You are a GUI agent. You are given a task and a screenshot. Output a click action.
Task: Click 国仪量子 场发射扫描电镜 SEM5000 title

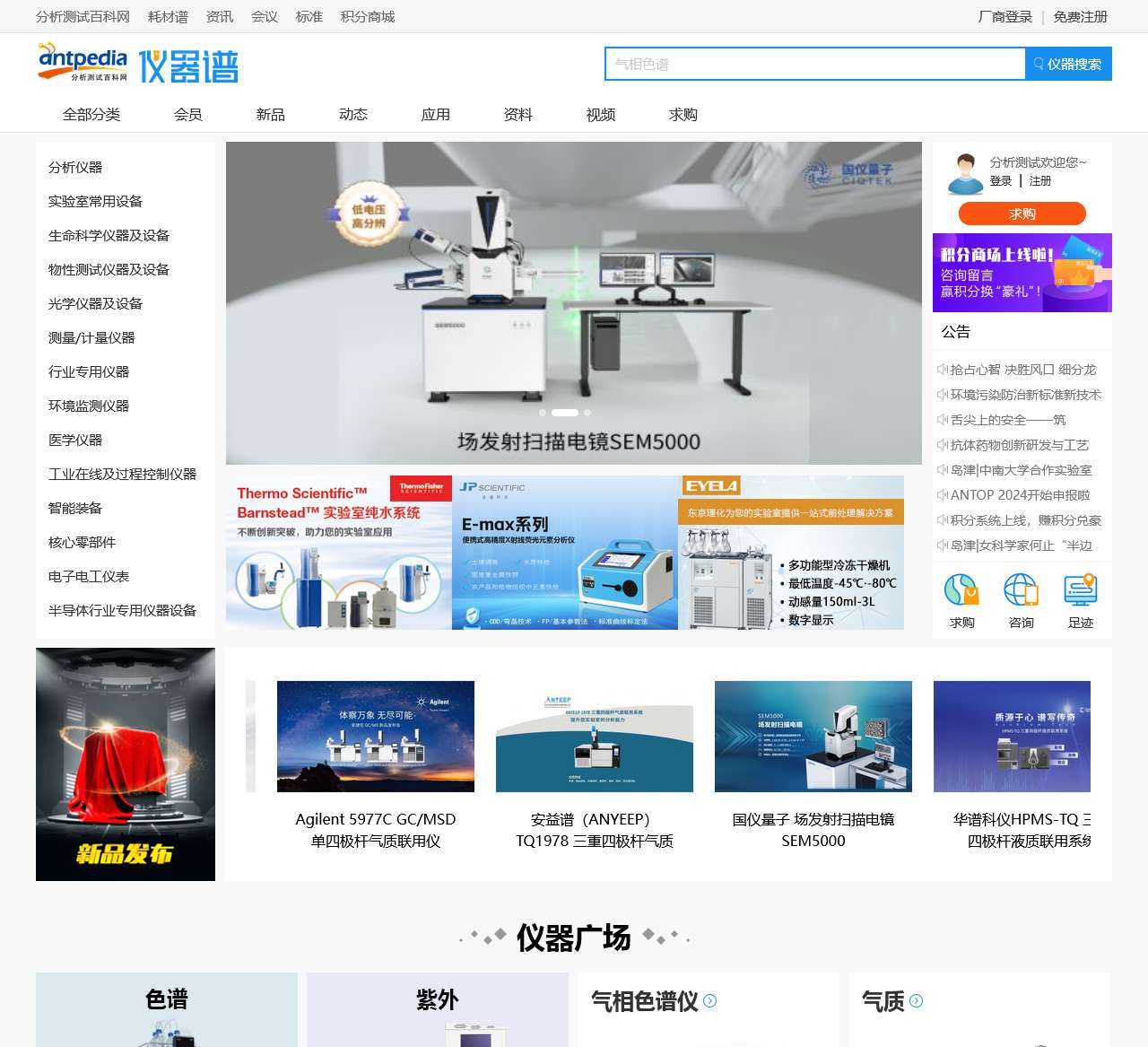(x=813, y=831)
